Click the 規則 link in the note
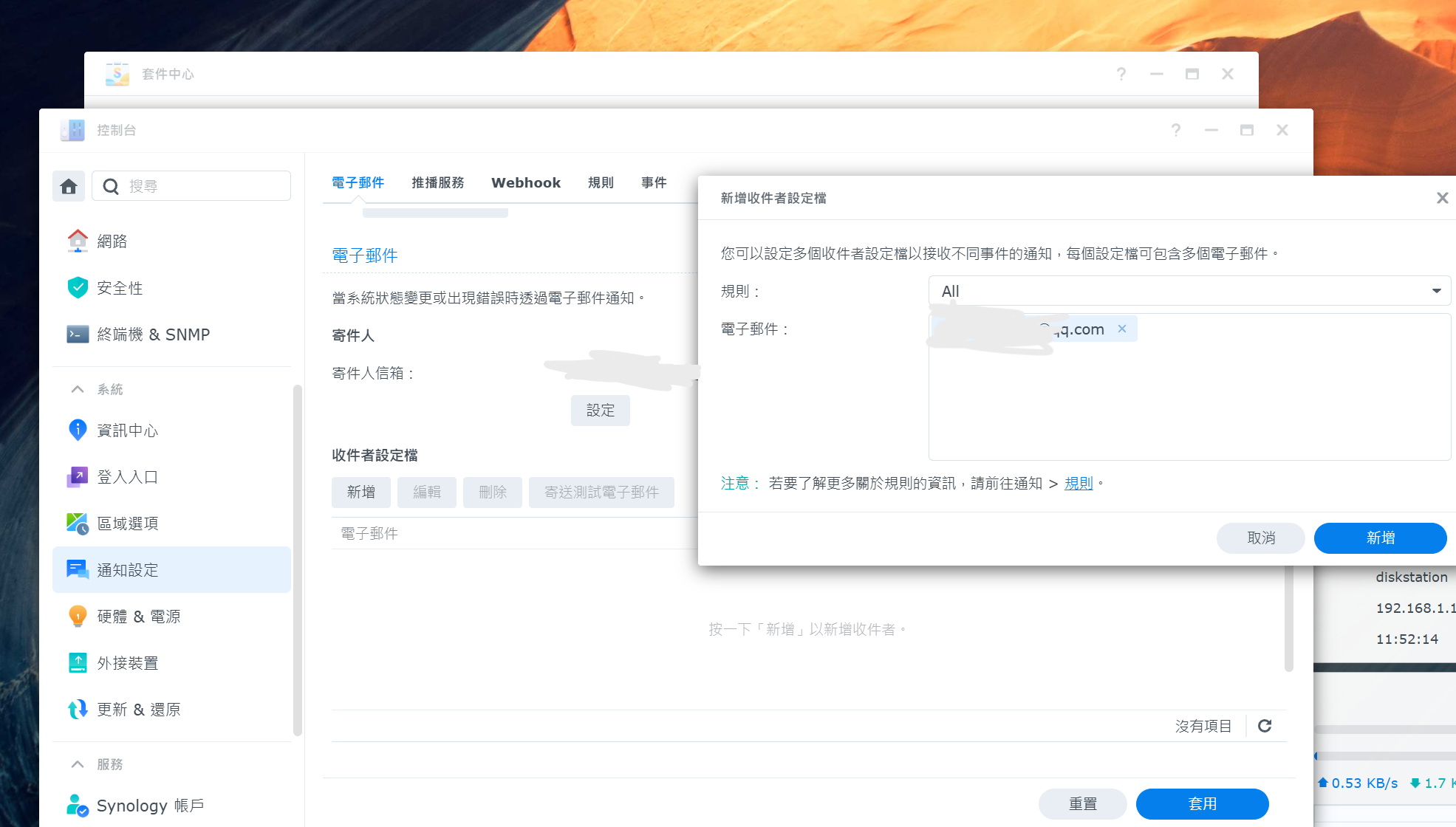This screenshot has height=827, width=1456. 1078,483
